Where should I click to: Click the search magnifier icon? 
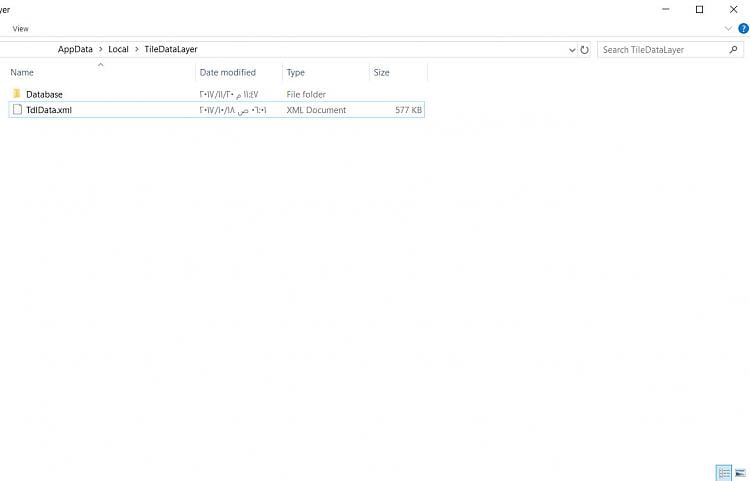(733, 49)
